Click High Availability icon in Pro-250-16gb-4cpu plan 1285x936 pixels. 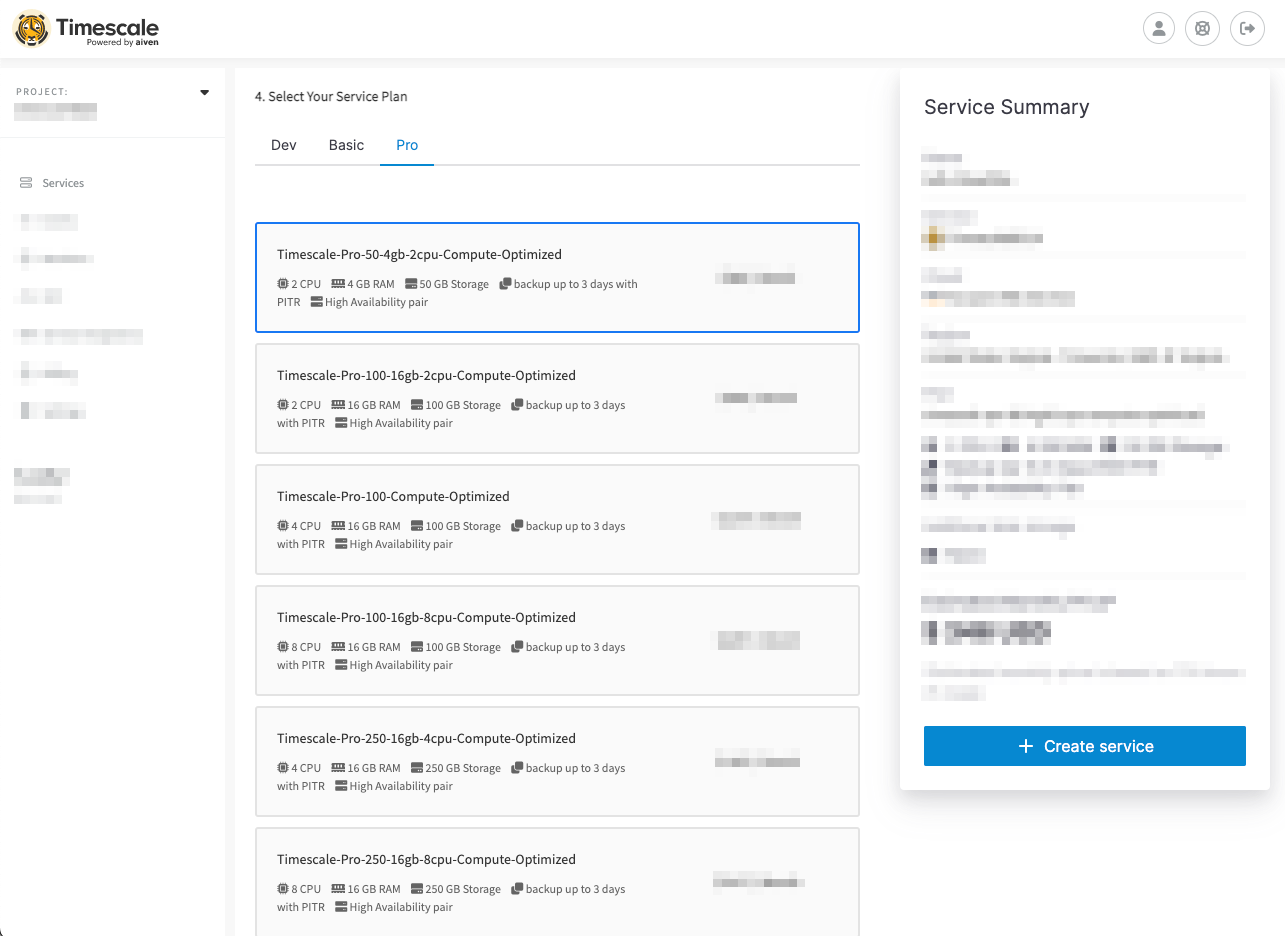pyautogui.click(x=341, y=786)
